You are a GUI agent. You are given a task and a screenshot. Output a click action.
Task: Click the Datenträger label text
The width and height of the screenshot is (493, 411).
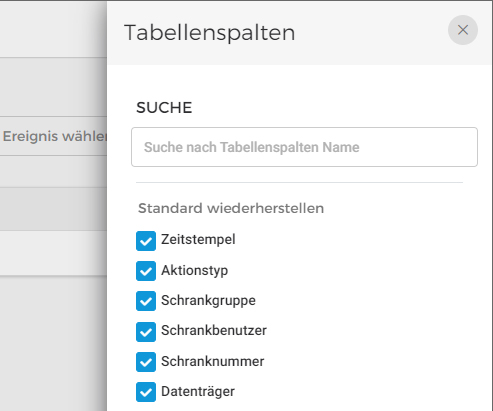coord(198,392)
